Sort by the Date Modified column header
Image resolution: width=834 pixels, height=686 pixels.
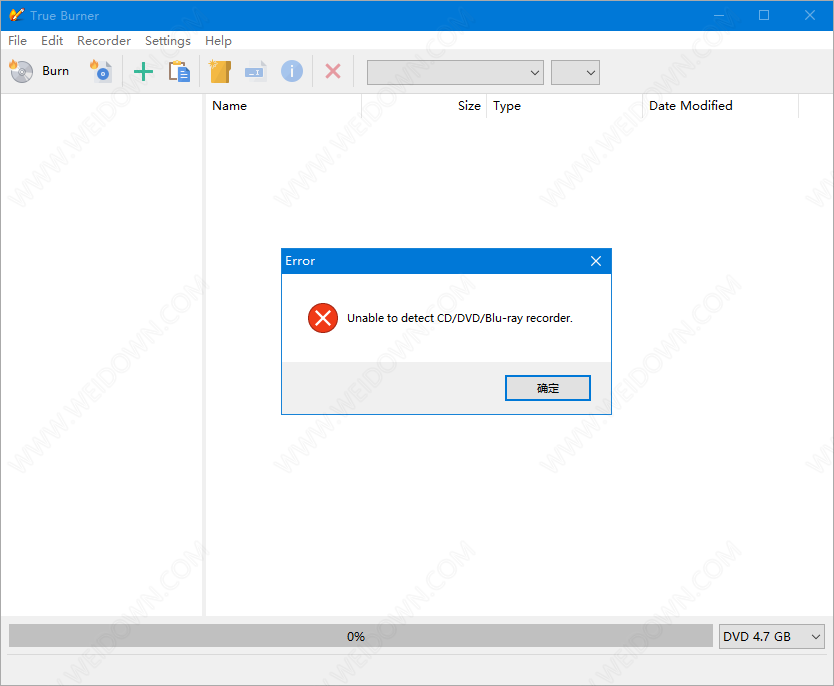719,106
